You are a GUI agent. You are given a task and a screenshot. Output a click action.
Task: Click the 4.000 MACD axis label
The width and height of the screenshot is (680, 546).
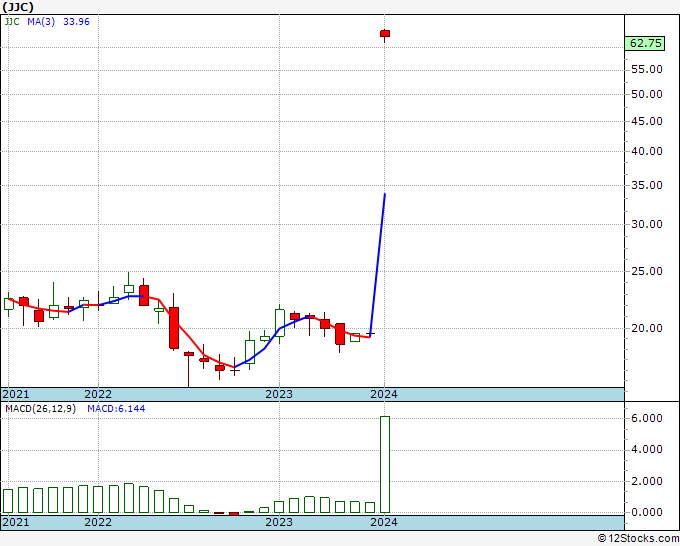tap(647, 450)
